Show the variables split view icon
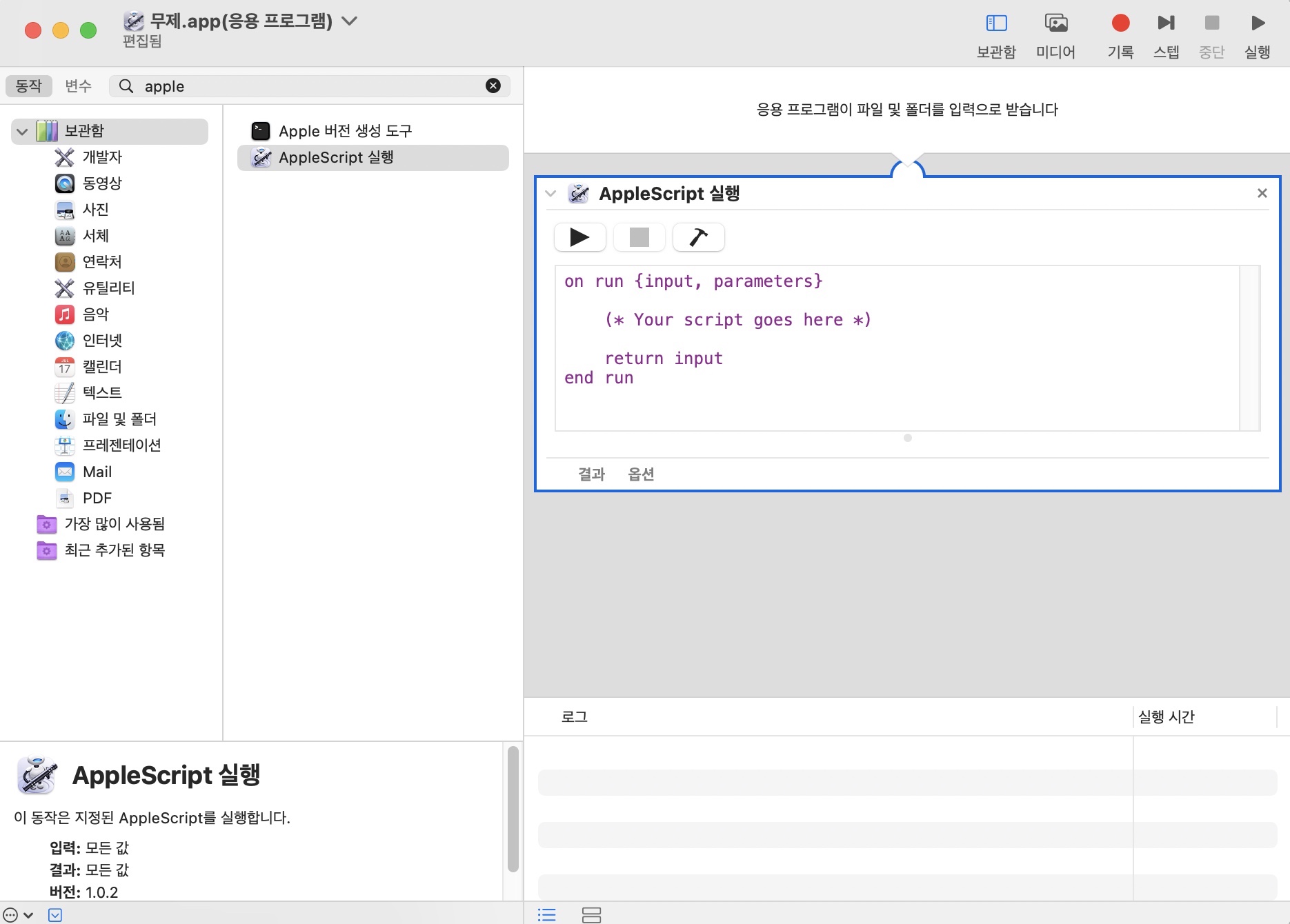 [591, 915]
